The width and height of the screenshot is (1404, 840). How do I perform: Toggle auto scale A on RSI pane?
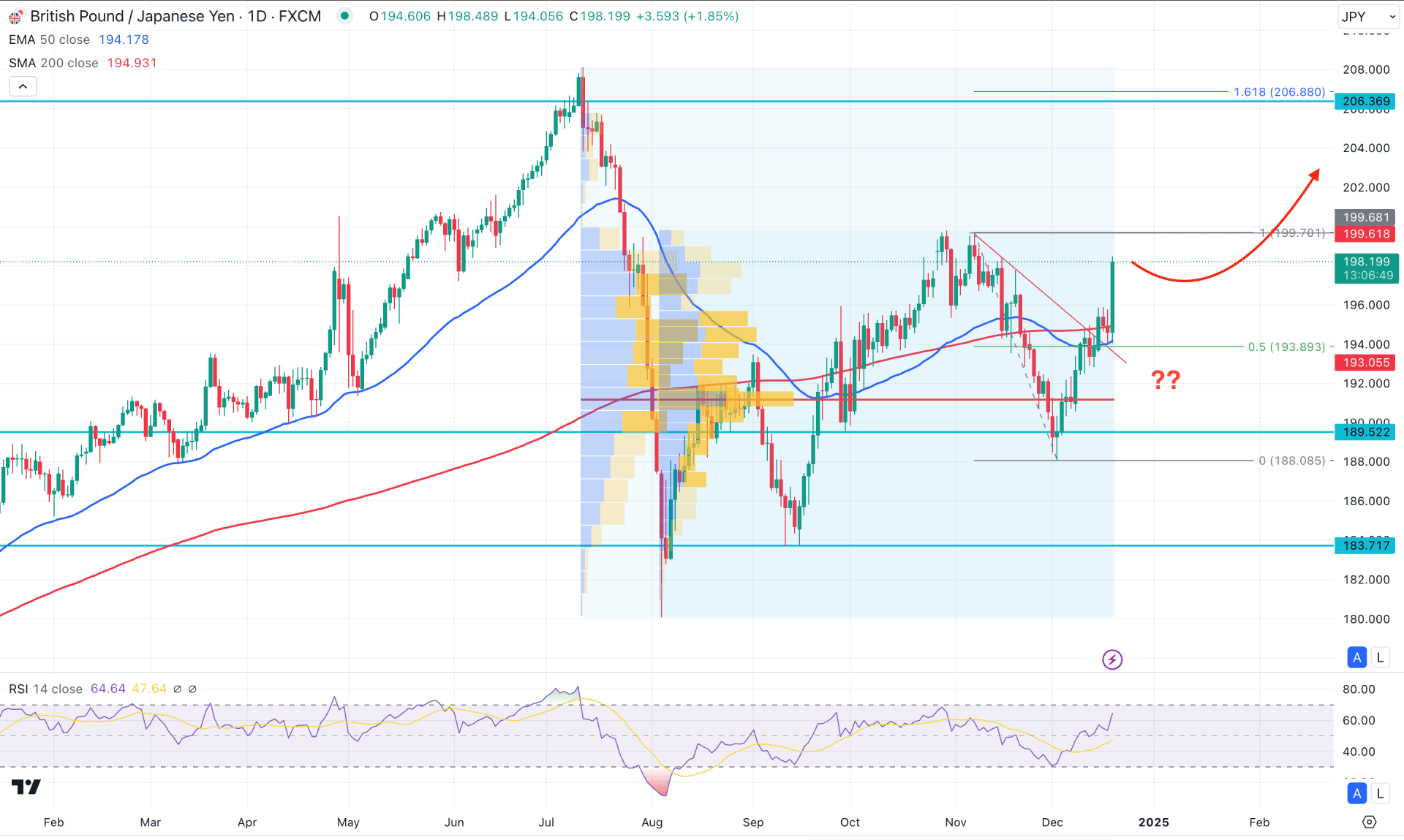(1357, 793)
